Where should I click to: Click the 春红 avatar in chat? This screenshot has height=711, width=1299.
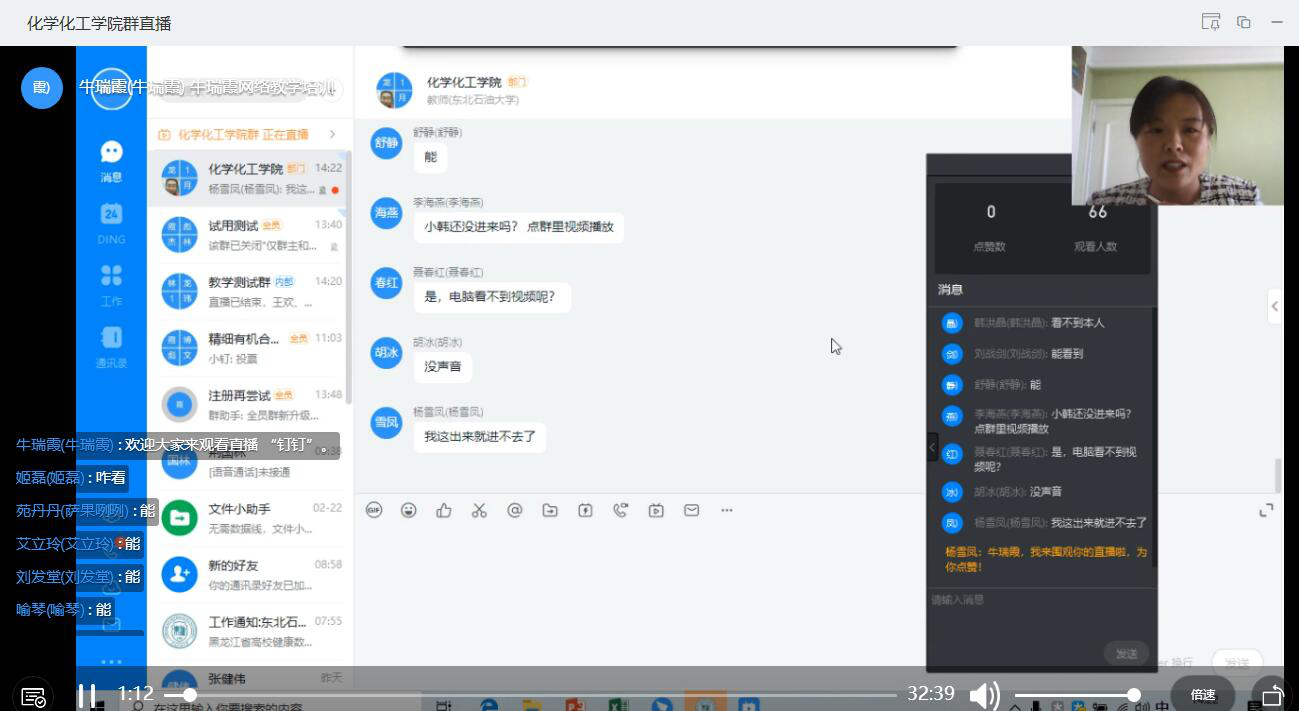pyautogui.click(x=386, y=282)
